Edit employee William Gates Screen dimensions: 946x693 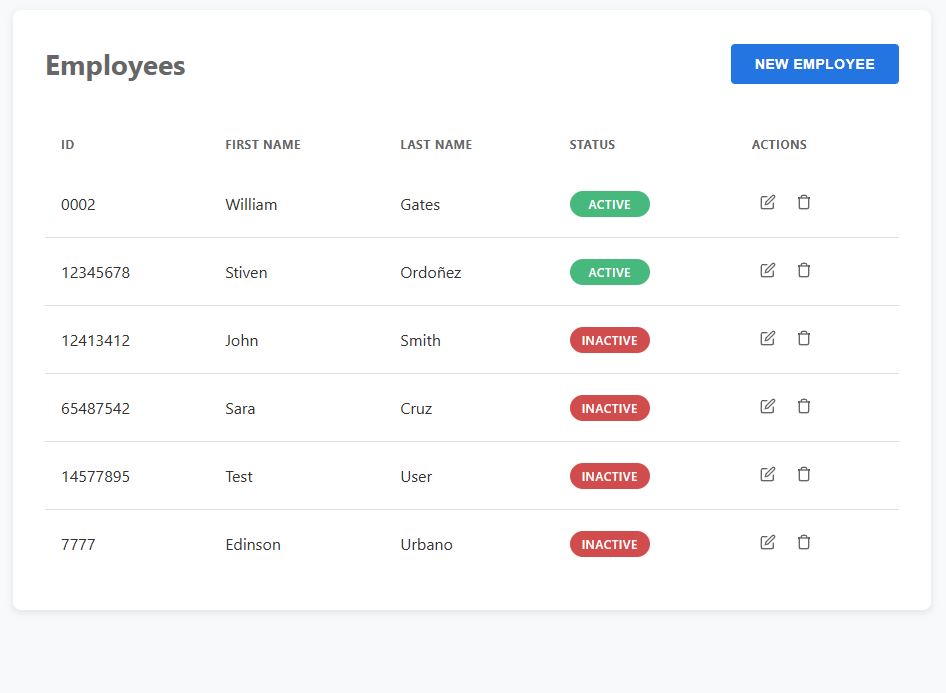click(x=767, y=203)
